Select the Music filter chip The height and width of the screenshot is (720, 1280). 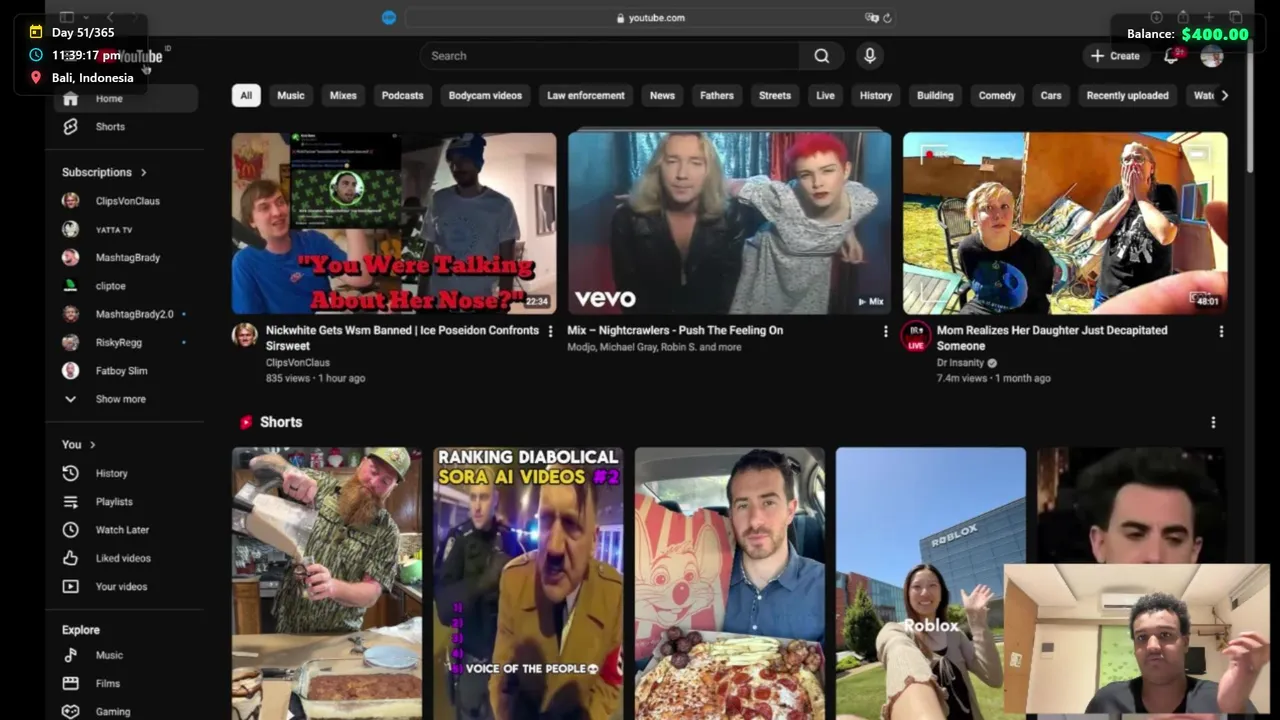291,96
